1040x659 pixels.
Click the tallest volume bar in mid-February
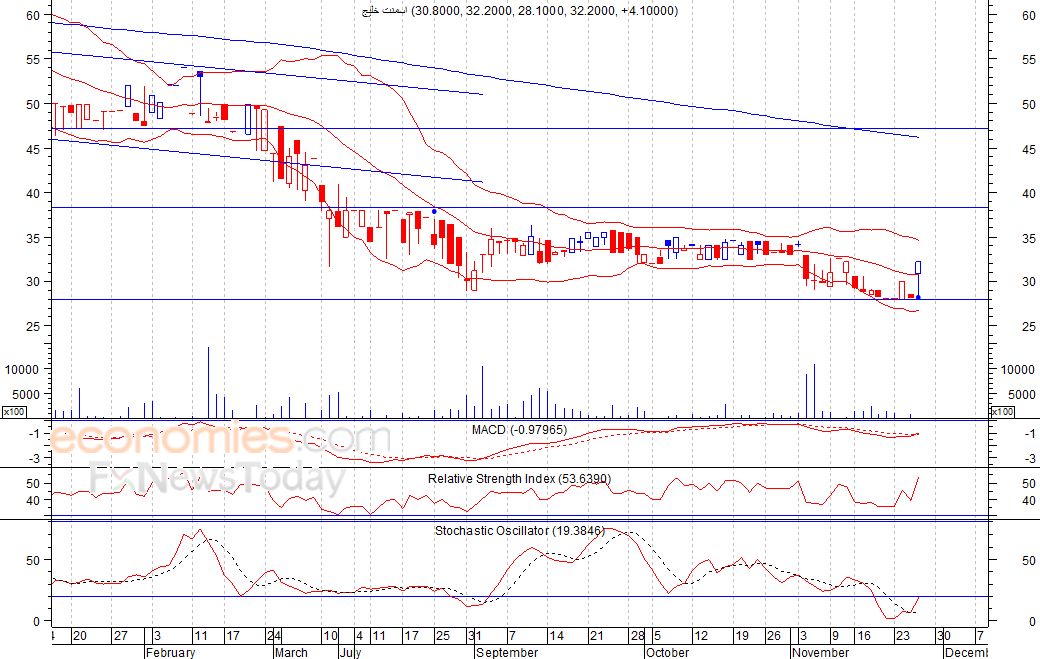pyautogui.click(x=208, y=383)
